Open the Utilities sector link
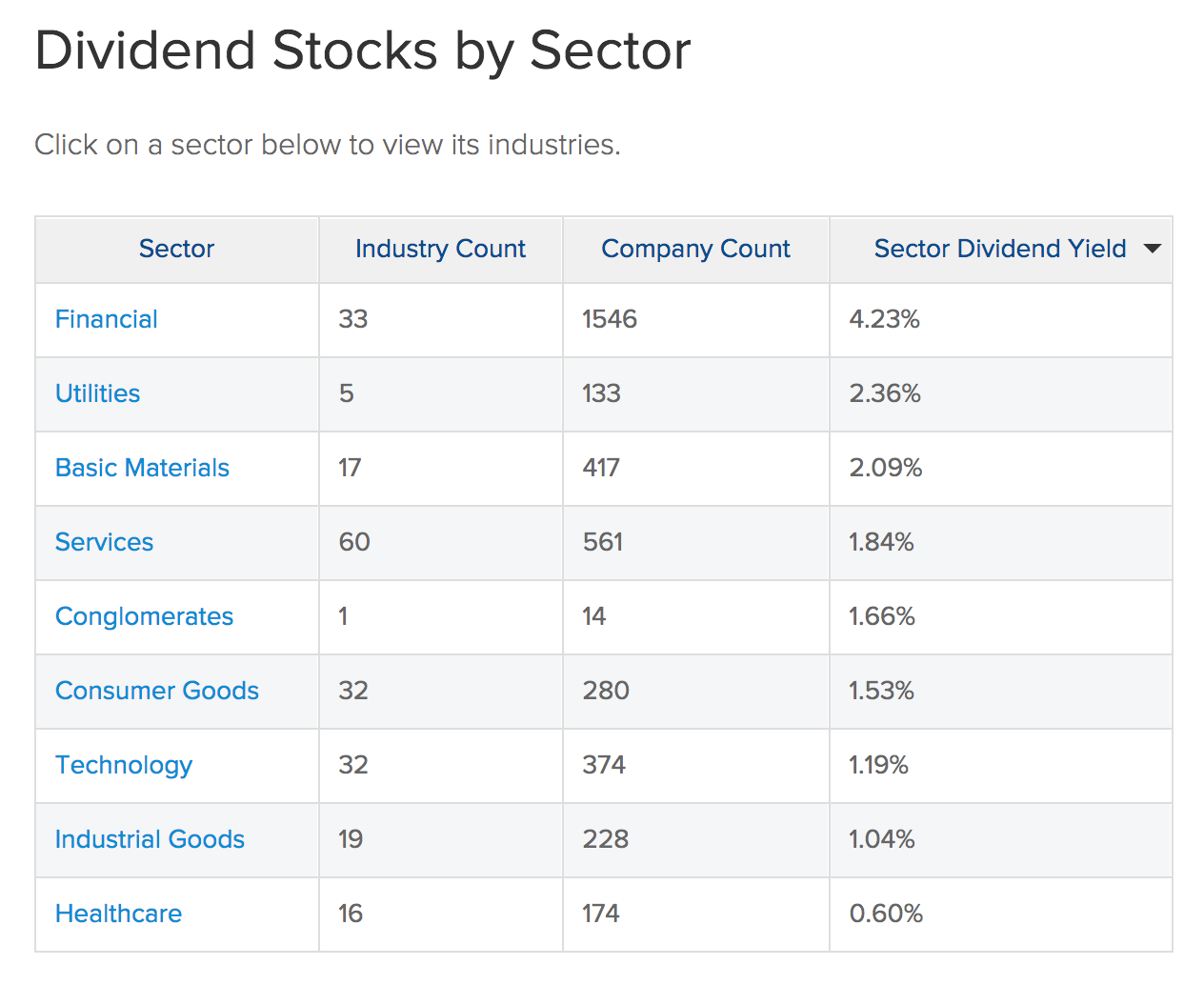Viewport: 1204px width, 985px height. click(97, 393)
